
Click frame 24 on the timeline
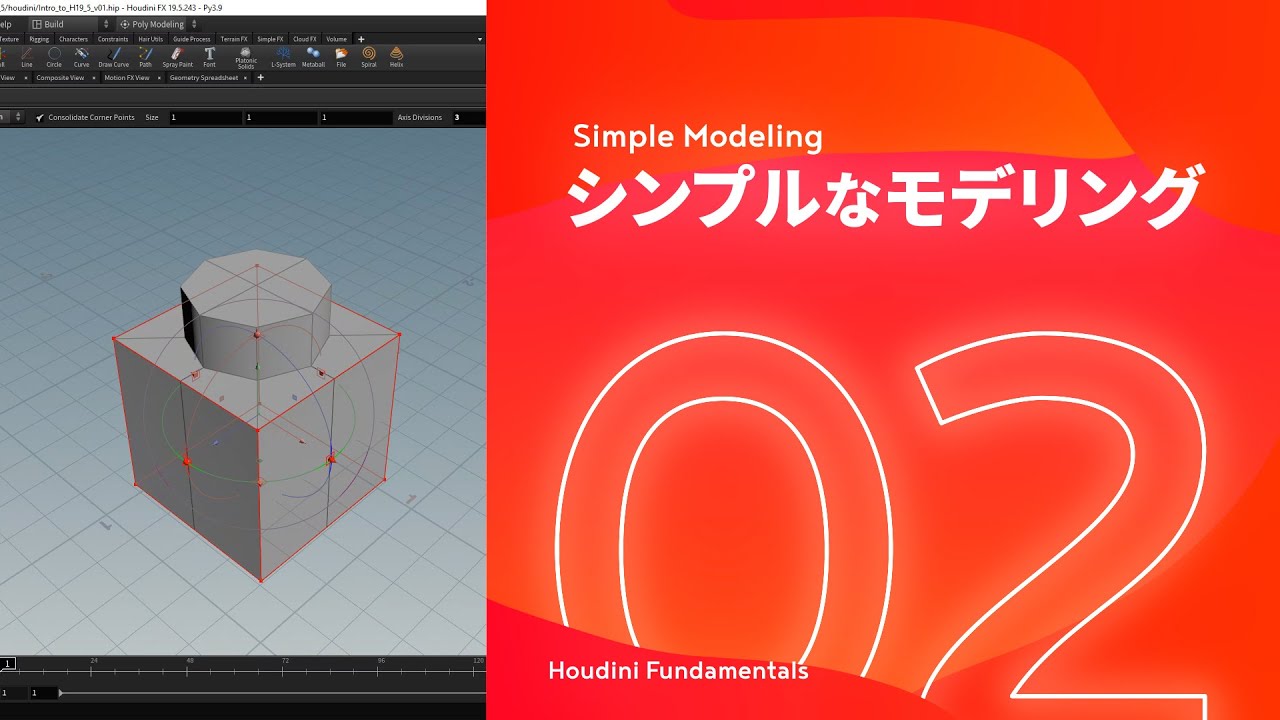pyautogui.click(x=94, y=663)
